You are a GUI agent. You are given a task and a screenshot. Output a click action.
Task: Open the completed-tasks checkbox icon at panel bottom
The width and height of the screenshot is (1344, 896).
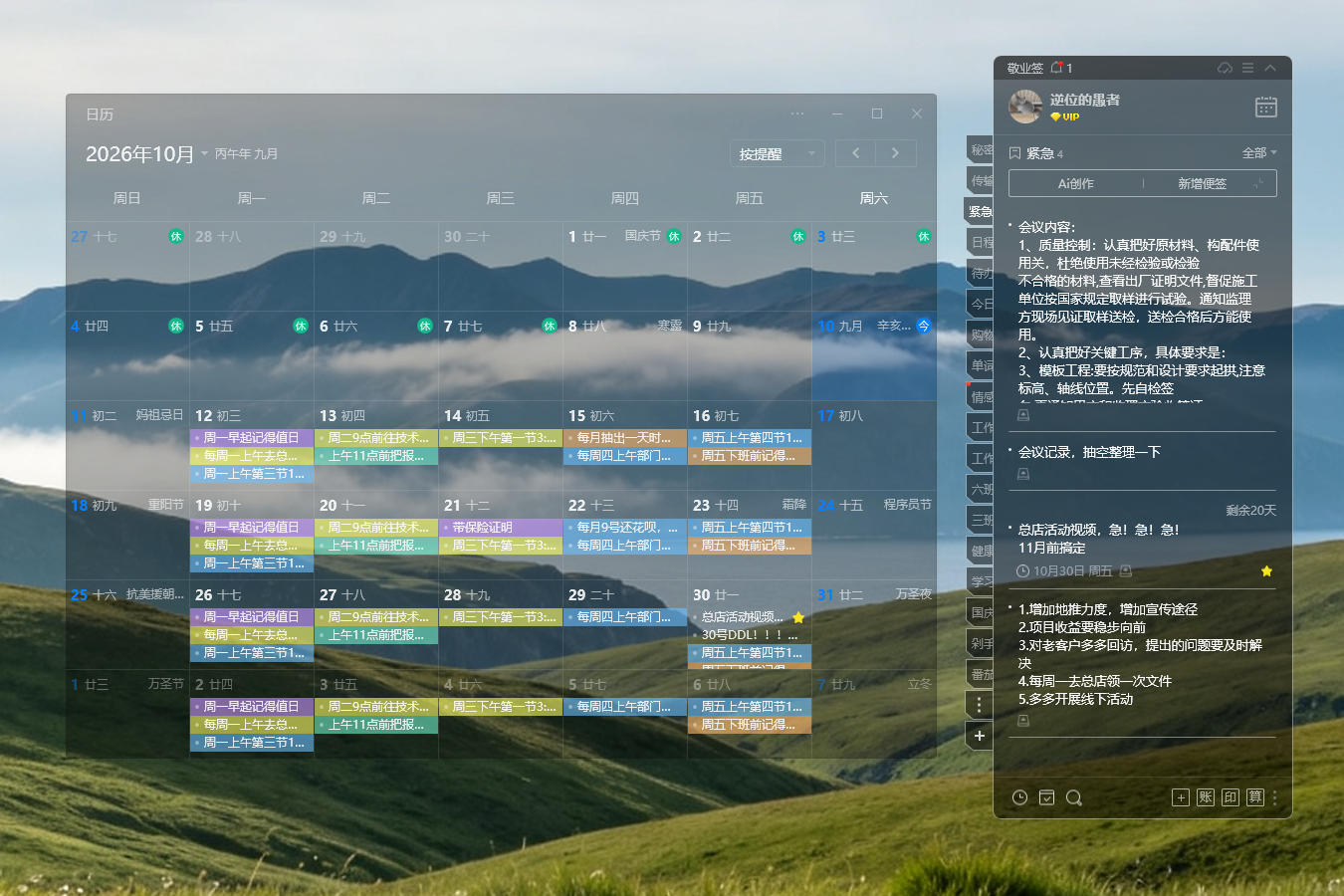point(1046,797)
